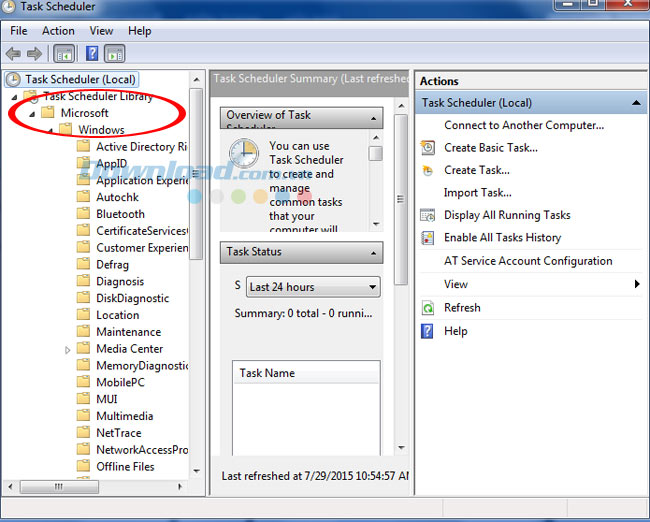The image size is (650, 522).
Task: Select the AppID tree folder
Action: 112,163
